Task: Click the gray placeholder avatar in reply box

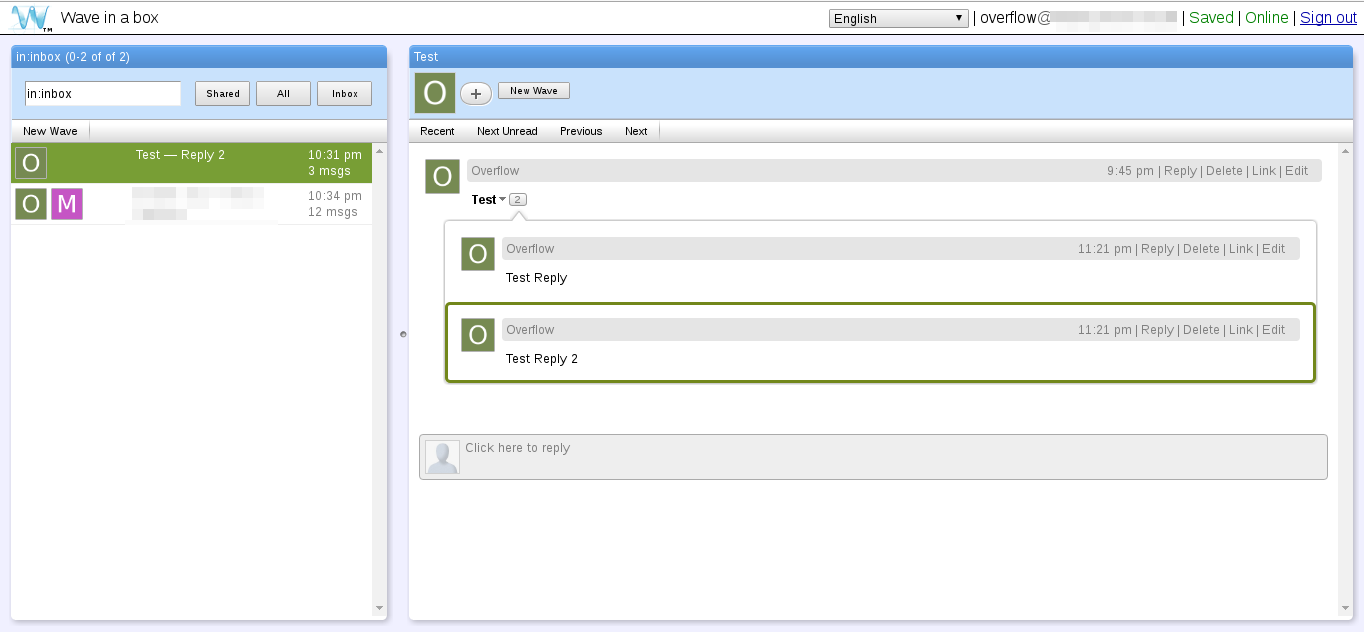Action: click(x=442, y=457)
